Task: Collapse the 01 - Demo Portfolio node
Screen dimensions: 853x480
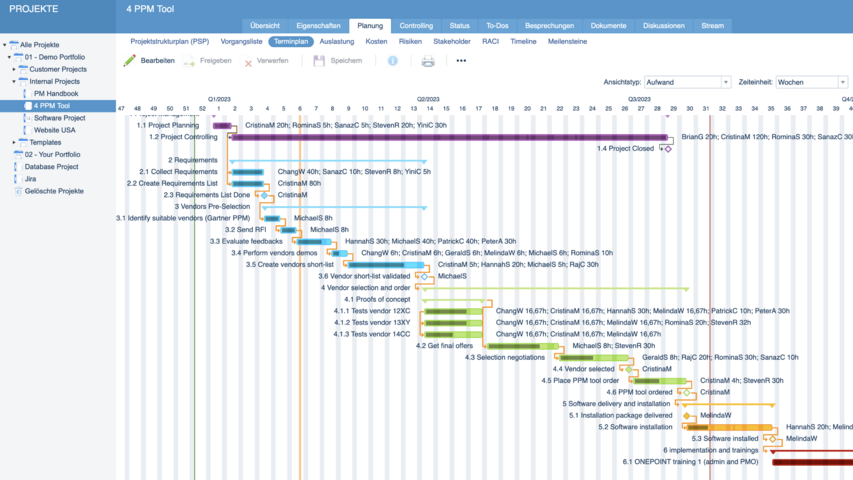Action: pos(9,57)
